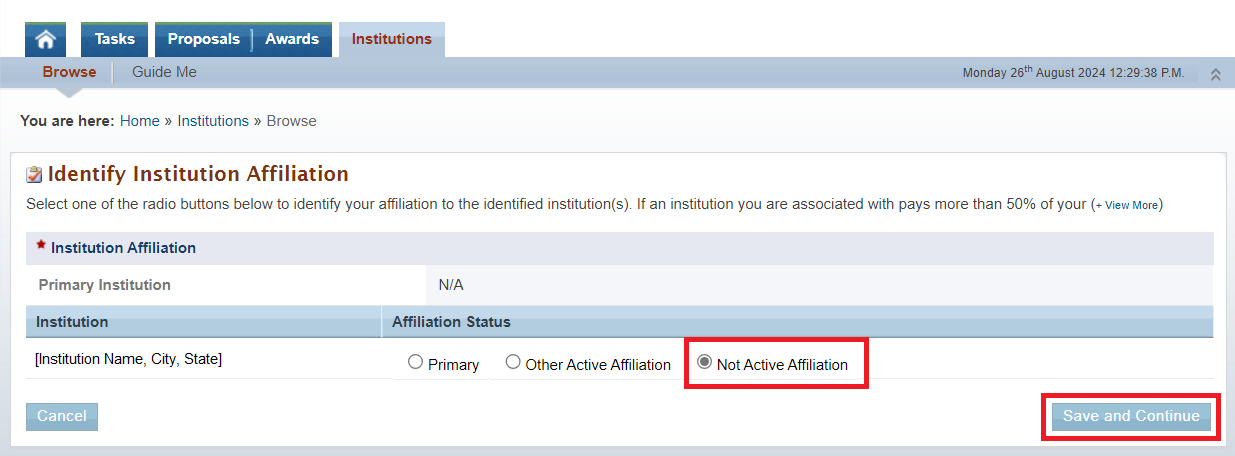Follow the Institutions breadcrumb link
This screenshot has width=1235, height=456.
pyautogui.click(x=213, y=121)
